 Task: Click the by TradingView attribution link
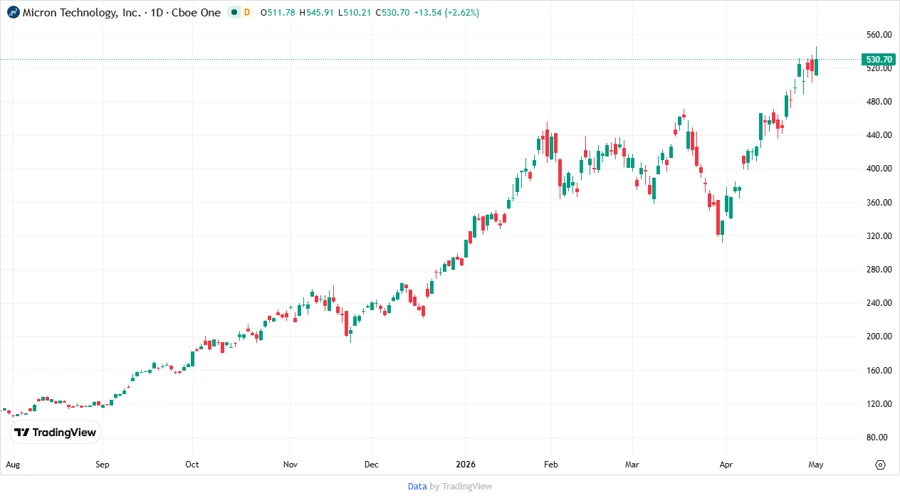[461, 486]
